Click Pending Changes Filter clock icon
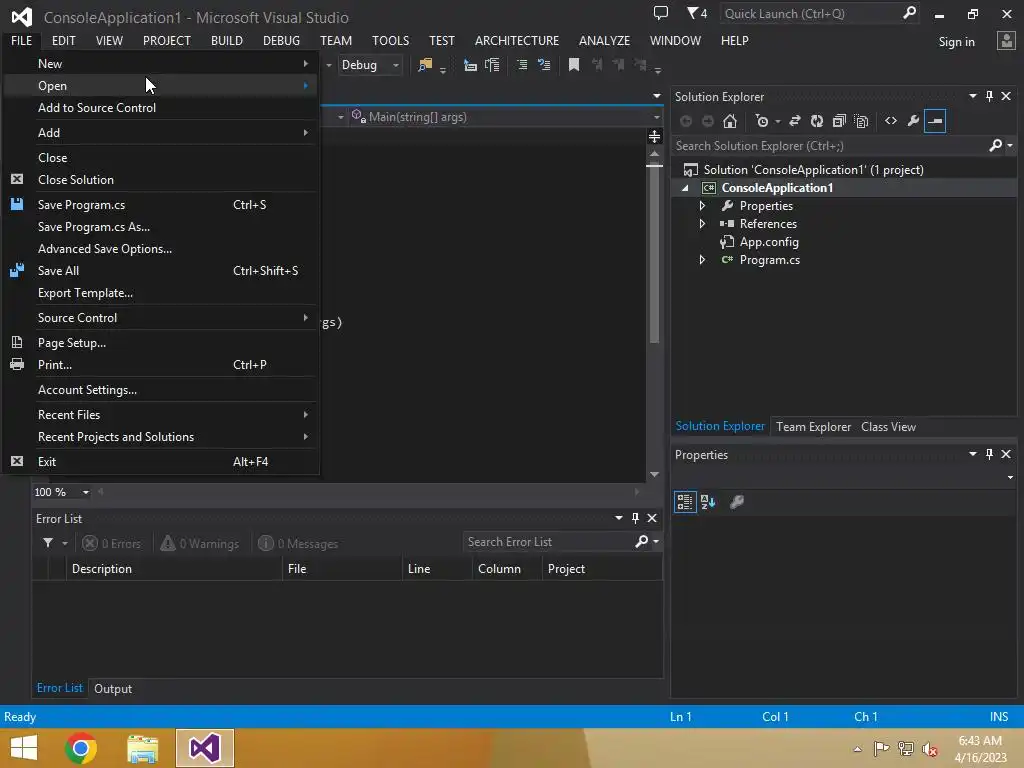Screen dimensions: 1024x768 pos(761,121)
